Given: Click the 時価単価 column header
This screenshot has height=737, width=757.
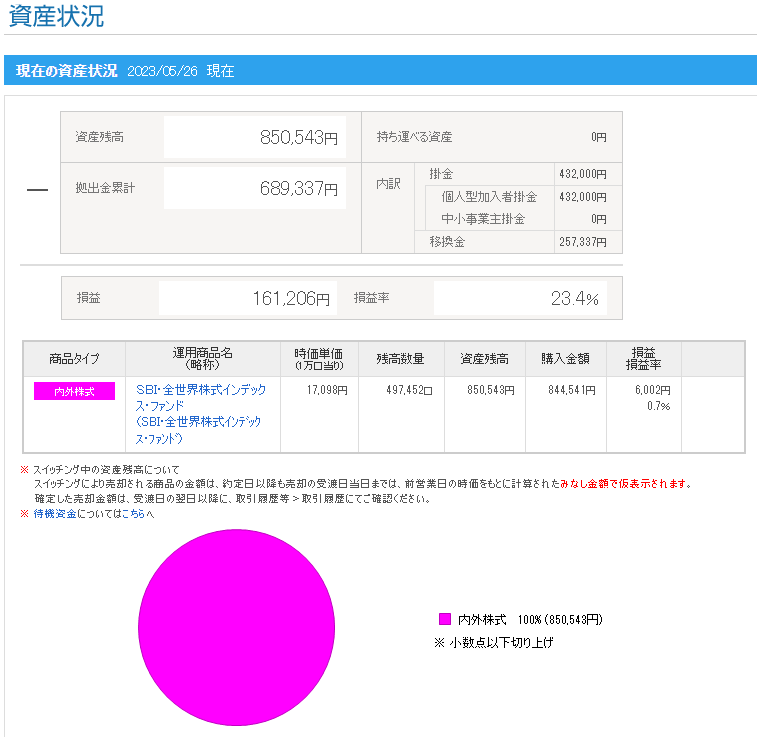Looking at the screenshot, I should pyautogui.click(x=319, y=359).
